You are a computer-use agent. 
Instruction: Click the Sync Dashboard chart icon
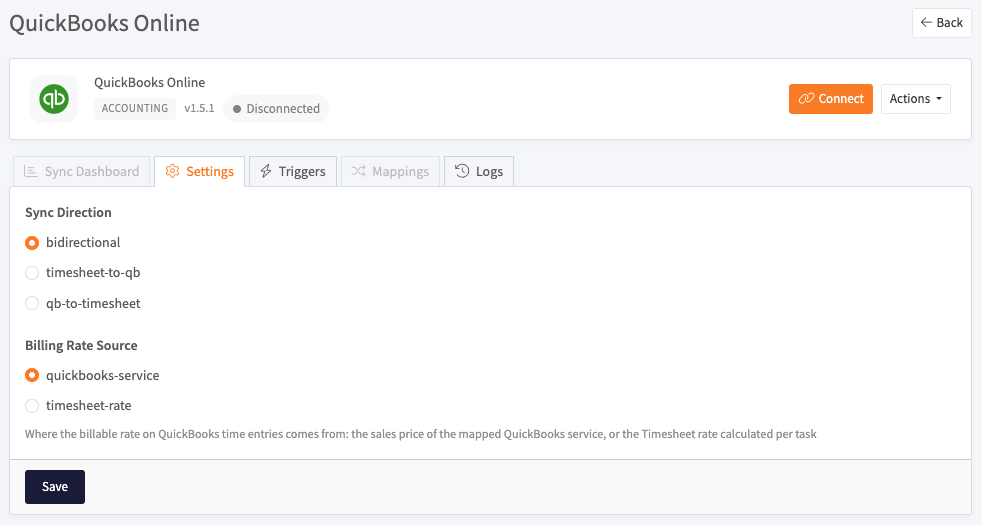click(30, 171)
